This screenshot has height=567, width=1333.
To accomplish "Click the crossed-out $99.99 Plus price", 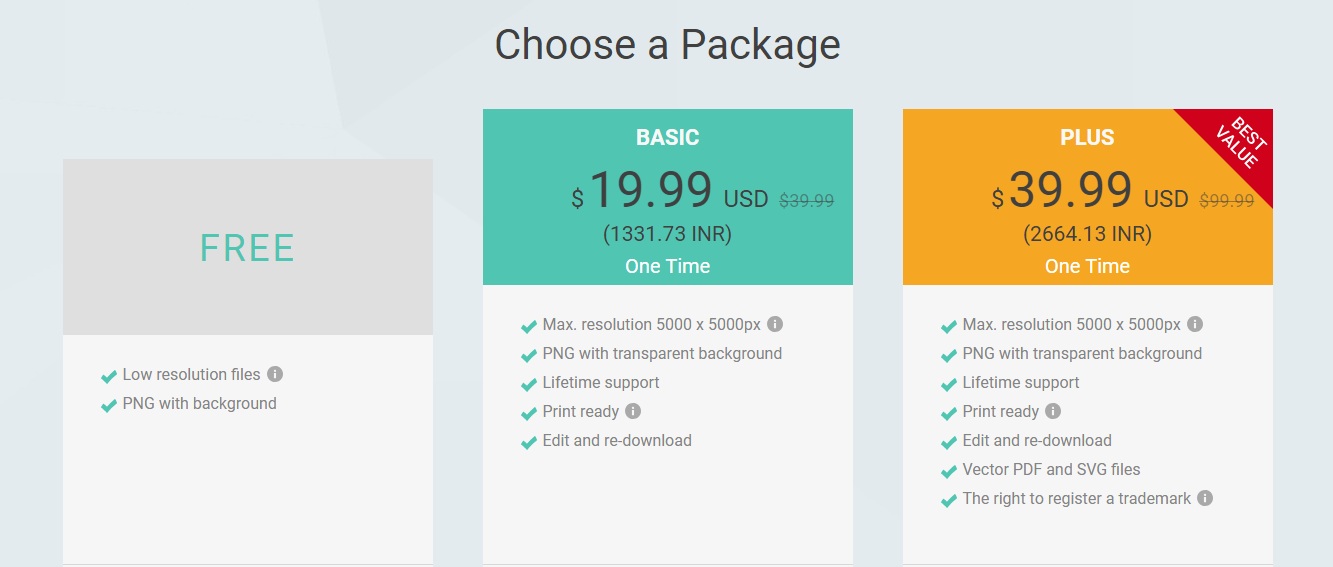I will pyautogui.click(x=1226, y=200).
